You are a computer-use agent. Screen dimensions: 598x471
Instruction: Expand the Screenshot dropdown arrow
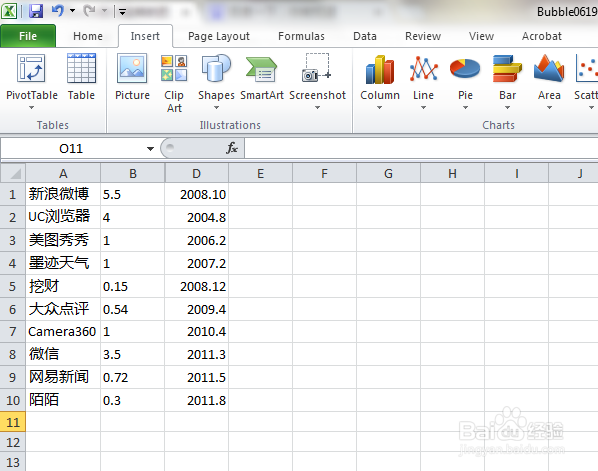(317, 108)
